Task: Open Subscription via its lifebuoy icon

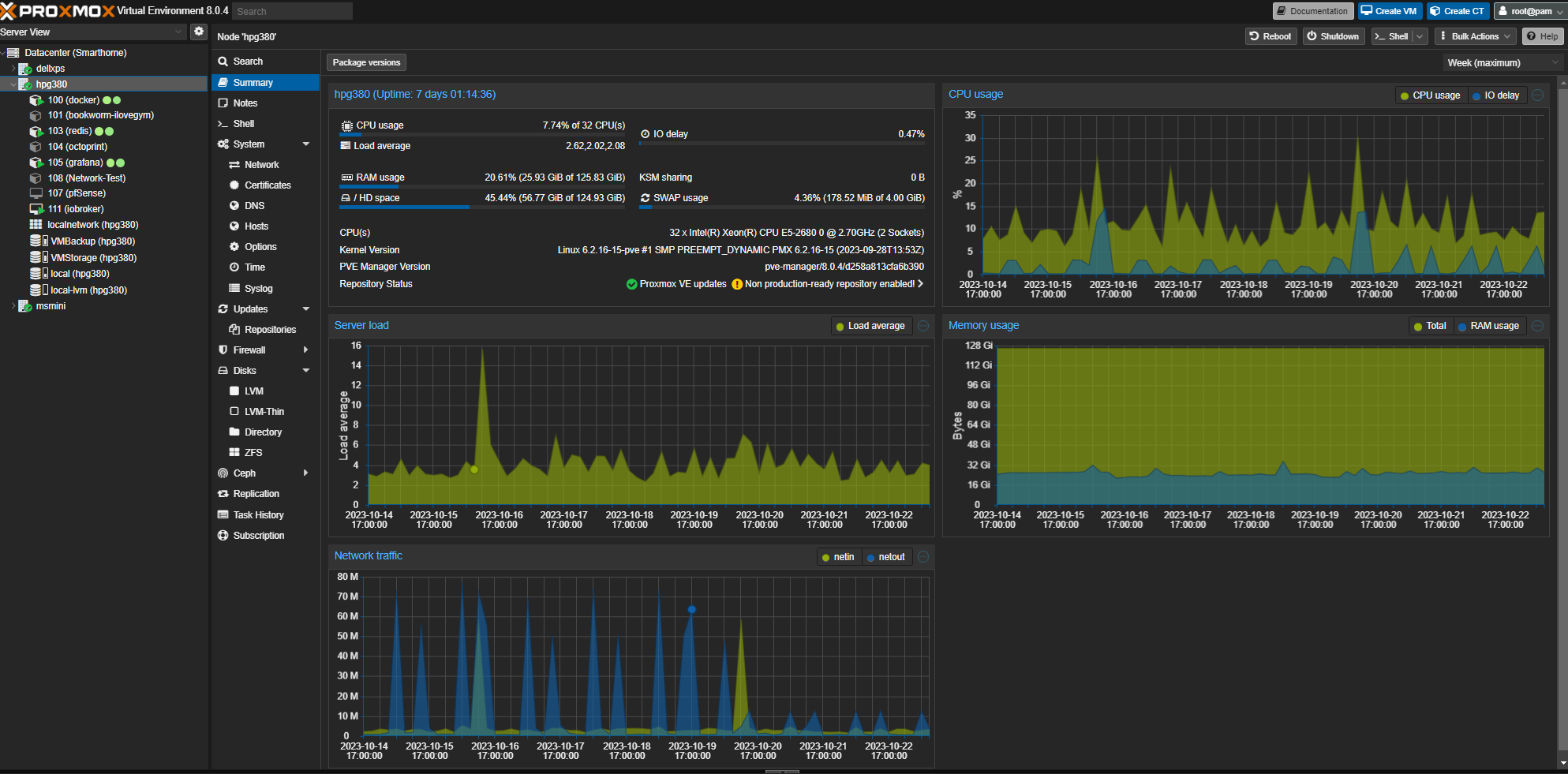Action: [223, 536]
